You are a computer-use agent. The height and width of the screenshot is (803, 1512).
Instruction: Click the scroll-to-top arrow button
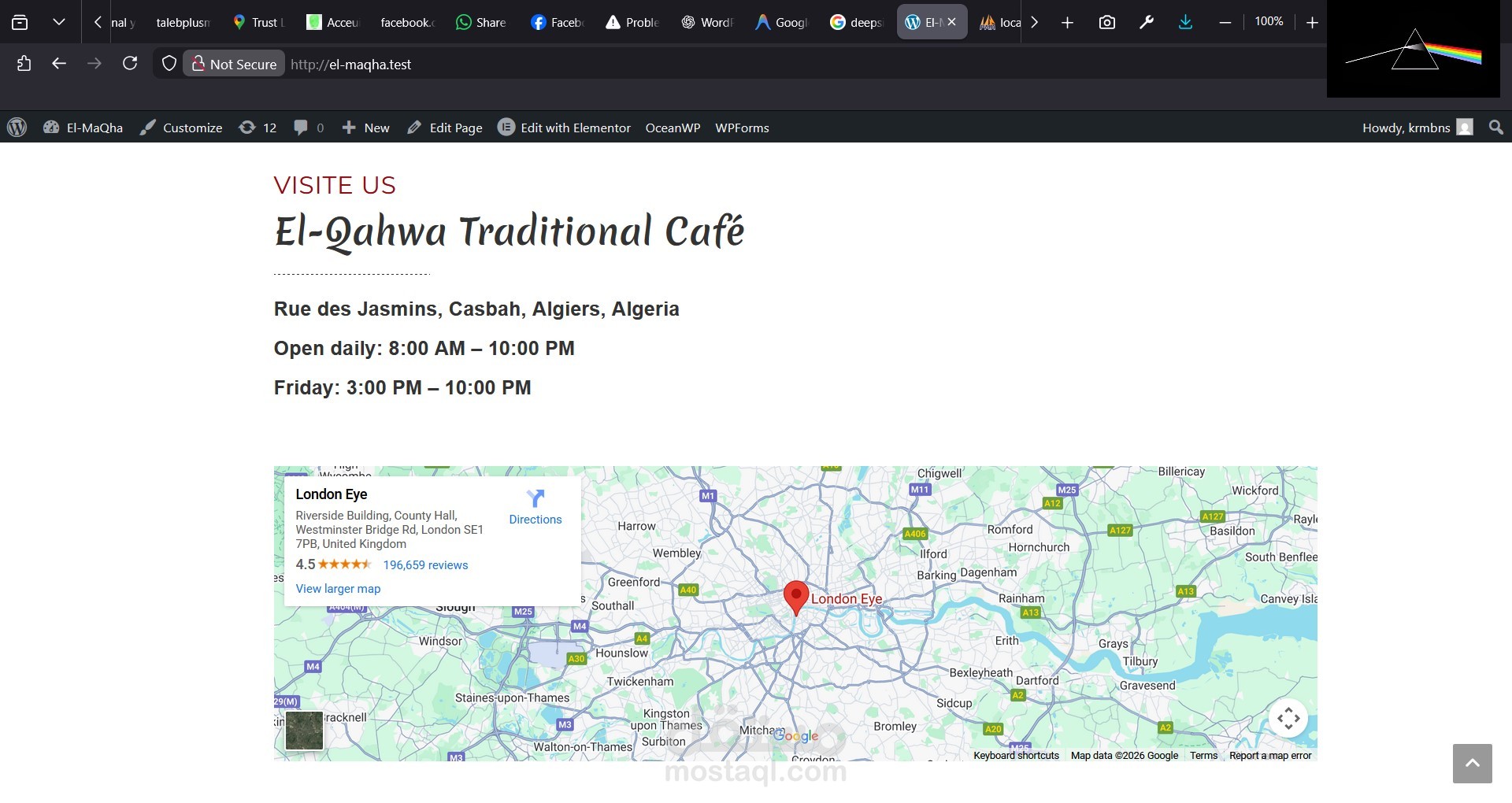[x=1473, y=764]
